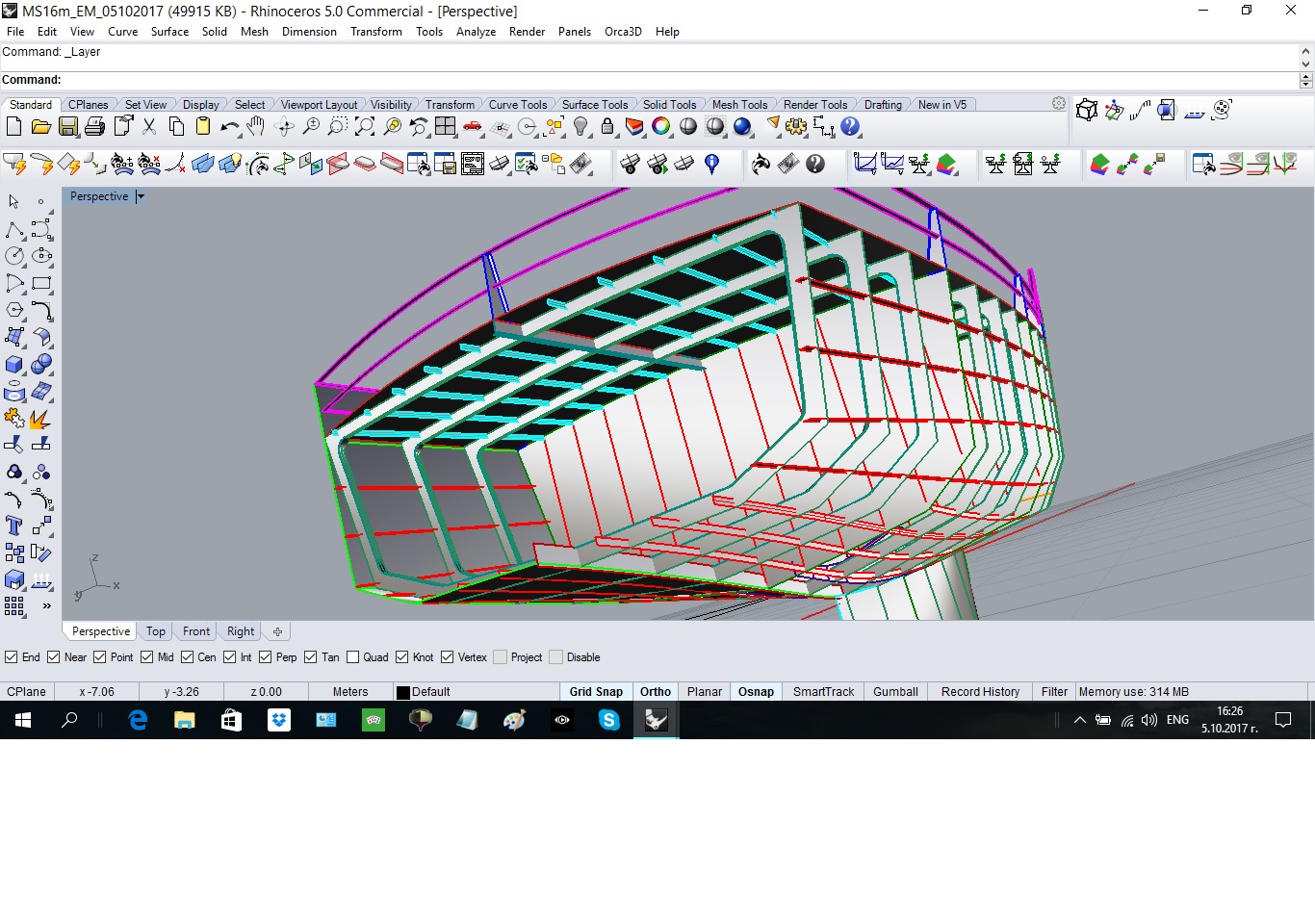This screenshot has height=924, width=1315.
Task: Expand more sidebar tools with double chevron
Action: [x=46, y=606]
